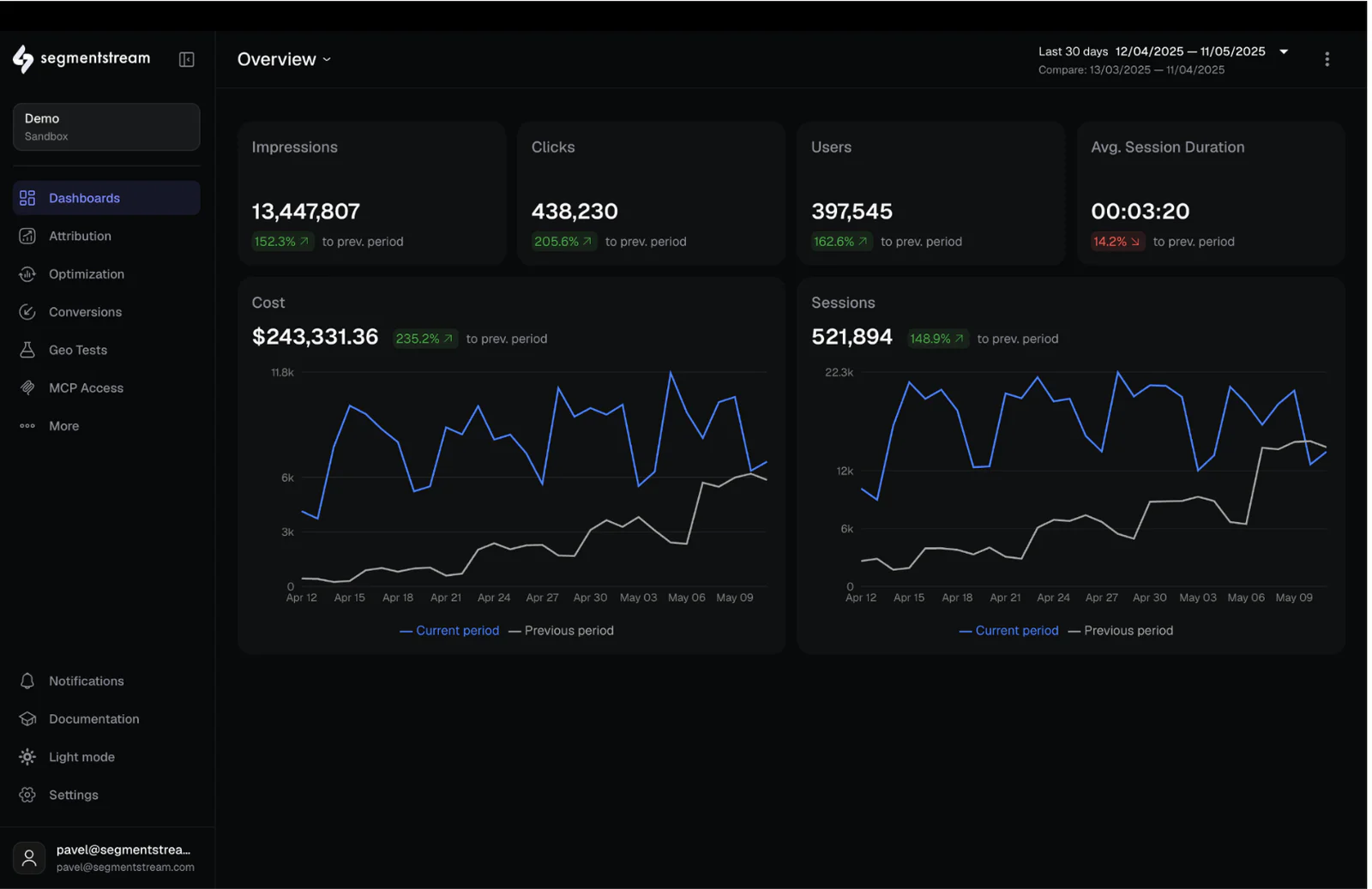Click the Impressions 13,447,807 card

point(372,194)
